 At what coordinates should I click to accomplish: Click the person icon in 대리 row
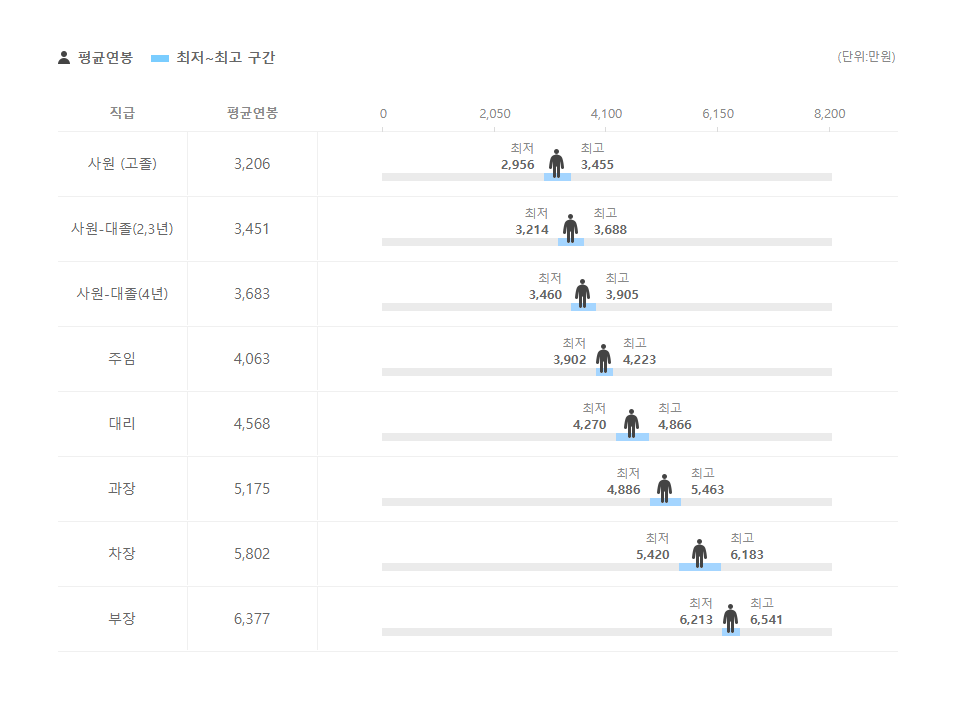pyautogui.click(x=631, y=423)
